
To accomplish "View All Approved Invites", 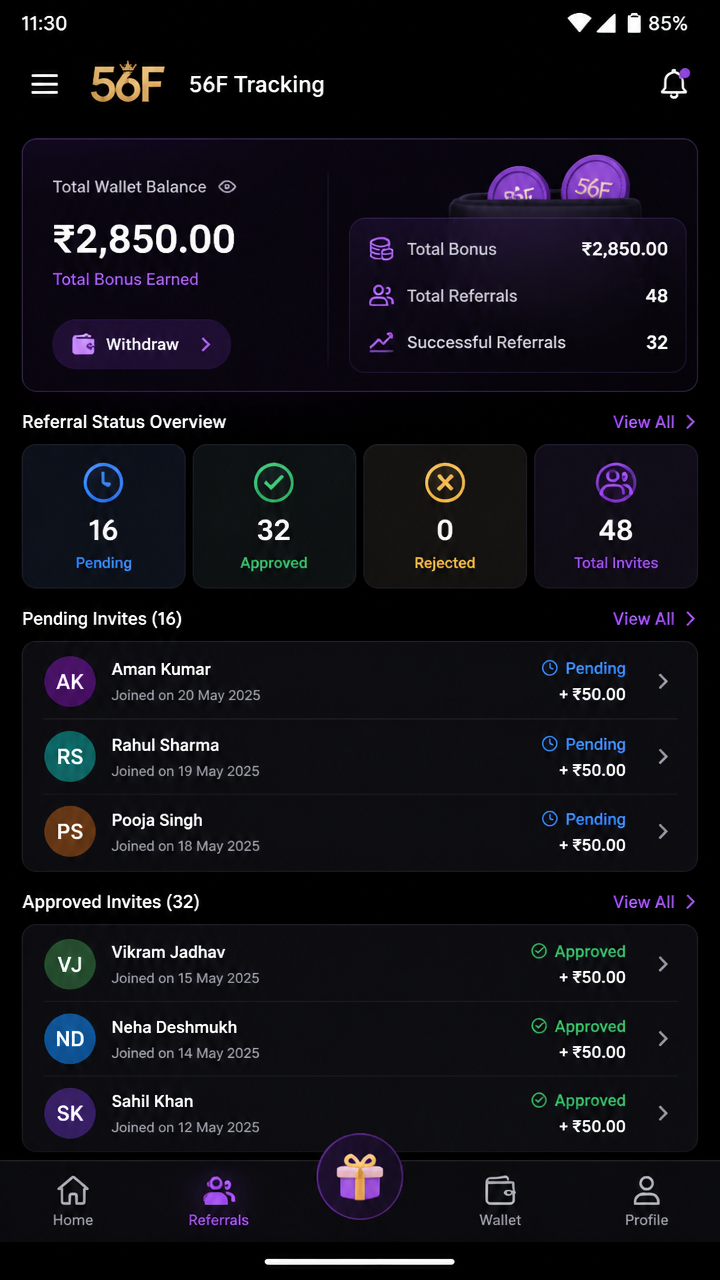I will [x=654, y=902].
